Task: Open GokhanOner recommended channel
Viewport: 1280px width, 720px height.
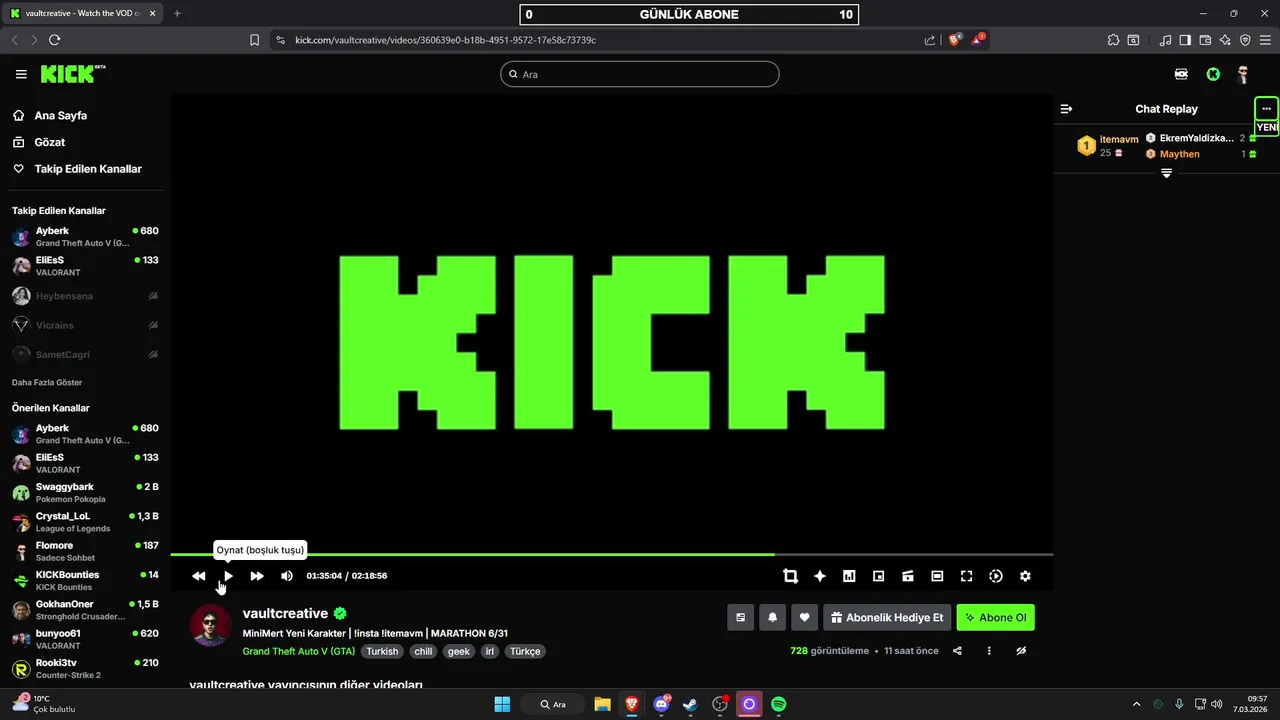Action: tap(84, 610)
